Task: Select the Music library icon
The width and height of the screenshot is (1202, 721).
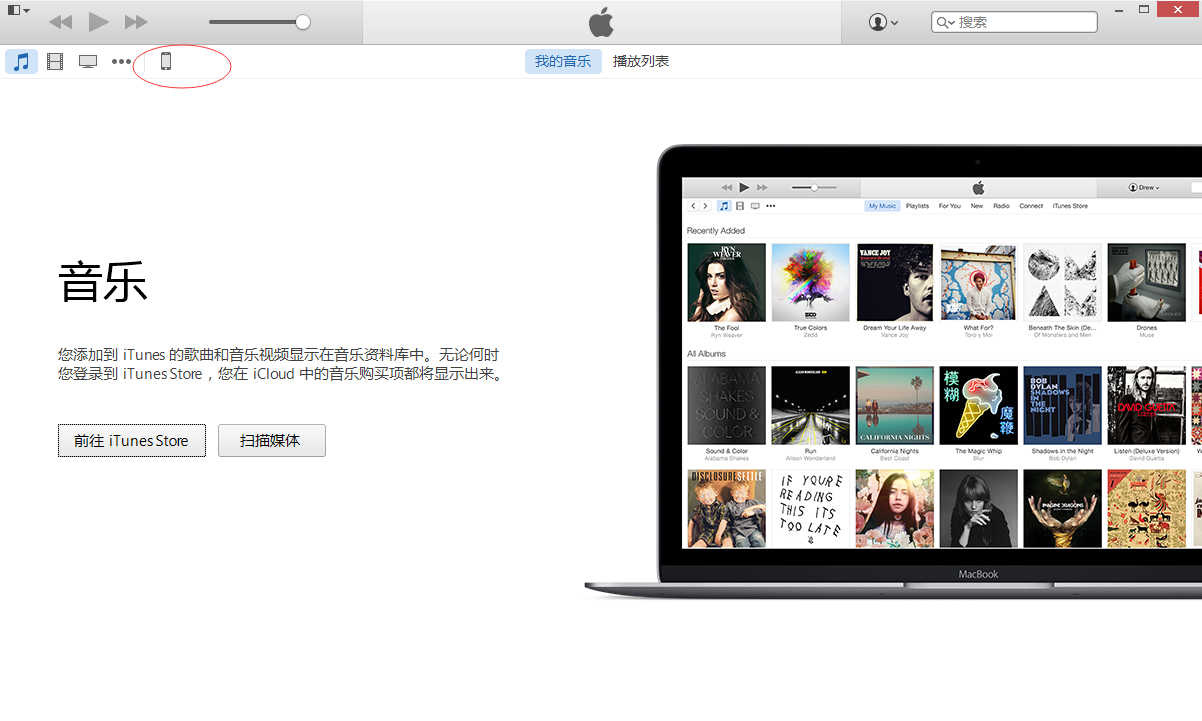Action: pos(21,61)
